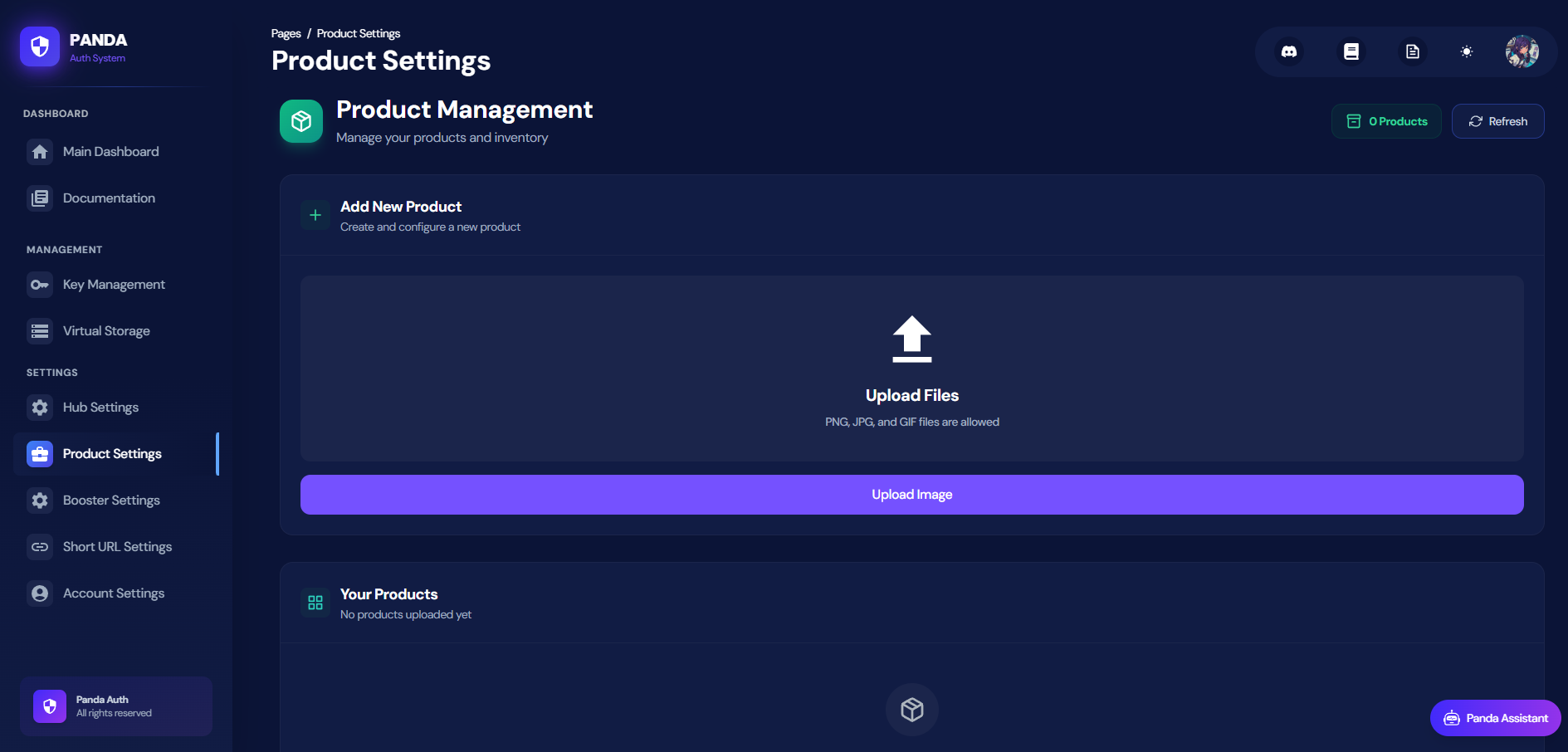Open the Discord icon in the top bar
Screen dimensions: 1568x752
(x=1289, y=51)
